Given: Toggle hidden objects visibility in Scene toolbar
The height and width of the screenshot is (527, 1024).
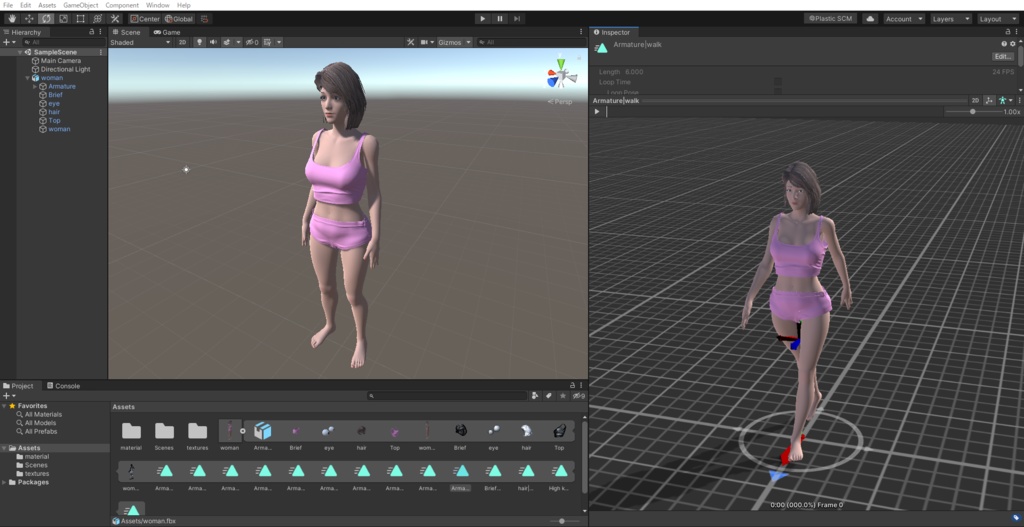Looking at the screenshot, I should 252,42.
